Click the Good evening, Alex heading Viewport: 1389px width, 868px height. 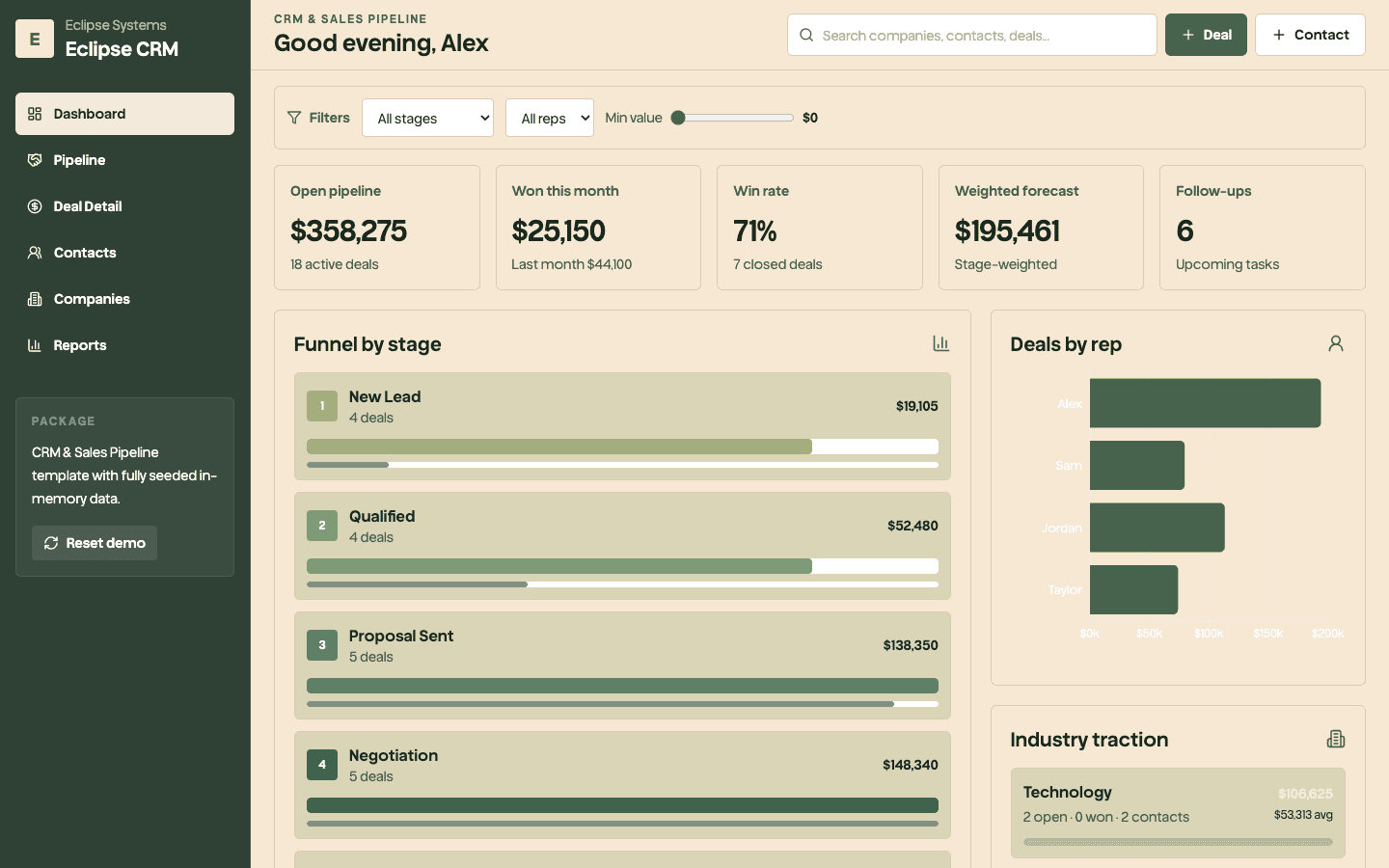(381, 43)
